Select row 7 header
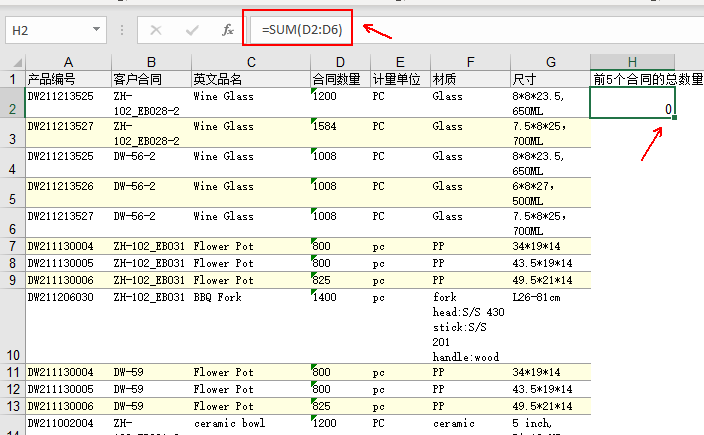This screenshot has width=704, height=435. [13, 246]
